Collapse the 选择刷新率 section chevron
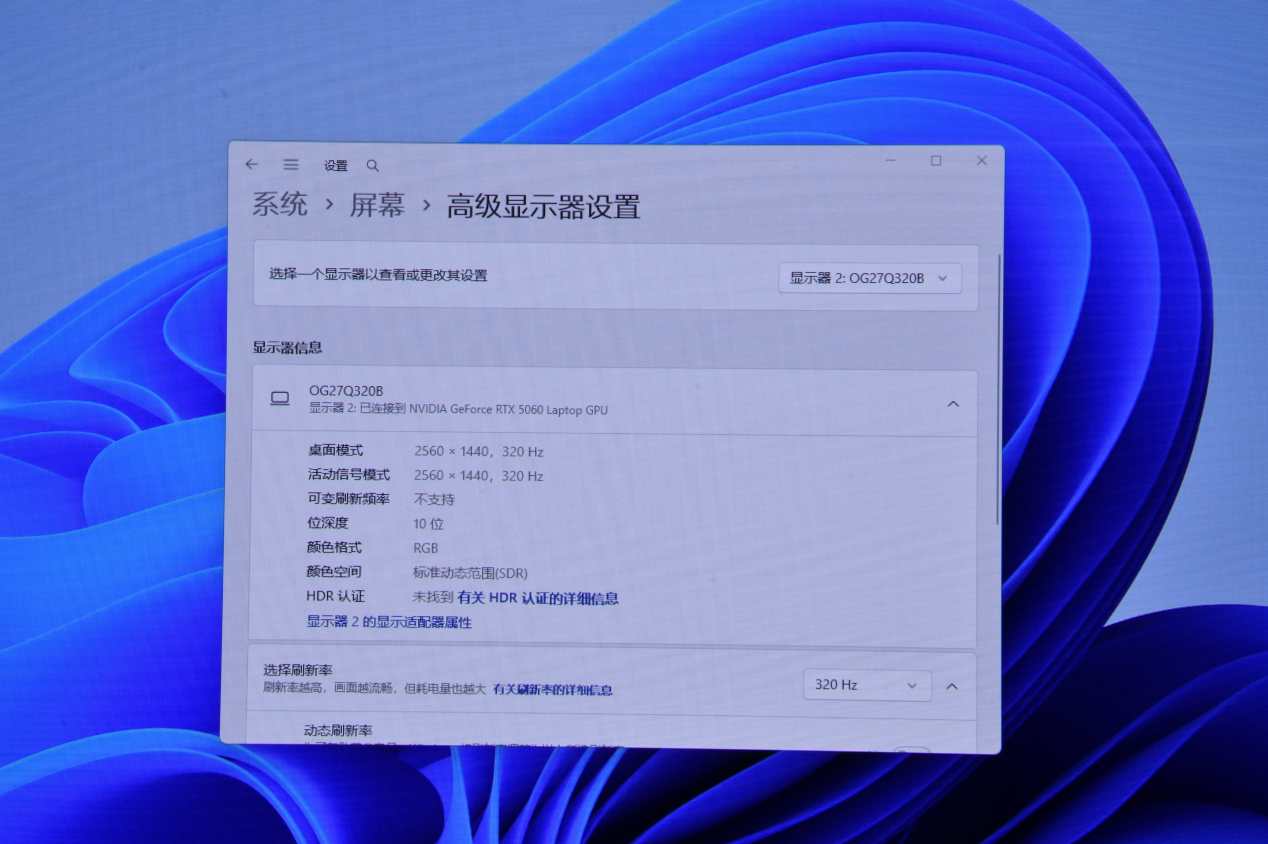Screen dimensions: 1268x844 click(x=952, y=686)
